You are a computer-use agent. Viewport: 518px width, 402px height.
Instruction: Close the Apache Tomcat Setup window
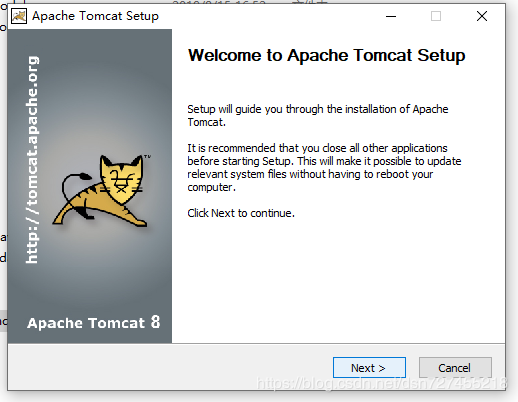pyautogui.click(x=482, y=16)
